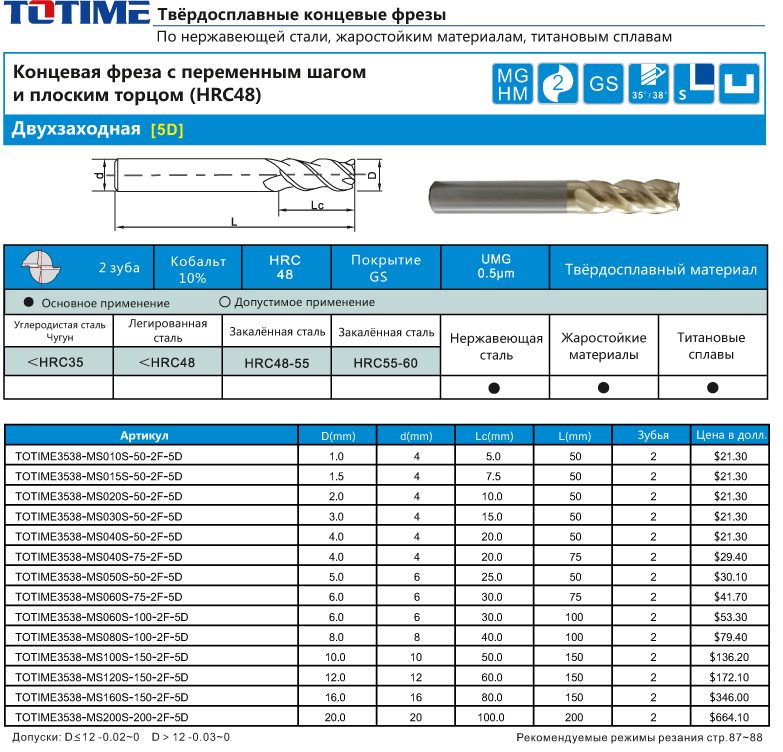Click the MG HM material icon
This screenshot has width=783, height=752.
(x=514, y=84)
